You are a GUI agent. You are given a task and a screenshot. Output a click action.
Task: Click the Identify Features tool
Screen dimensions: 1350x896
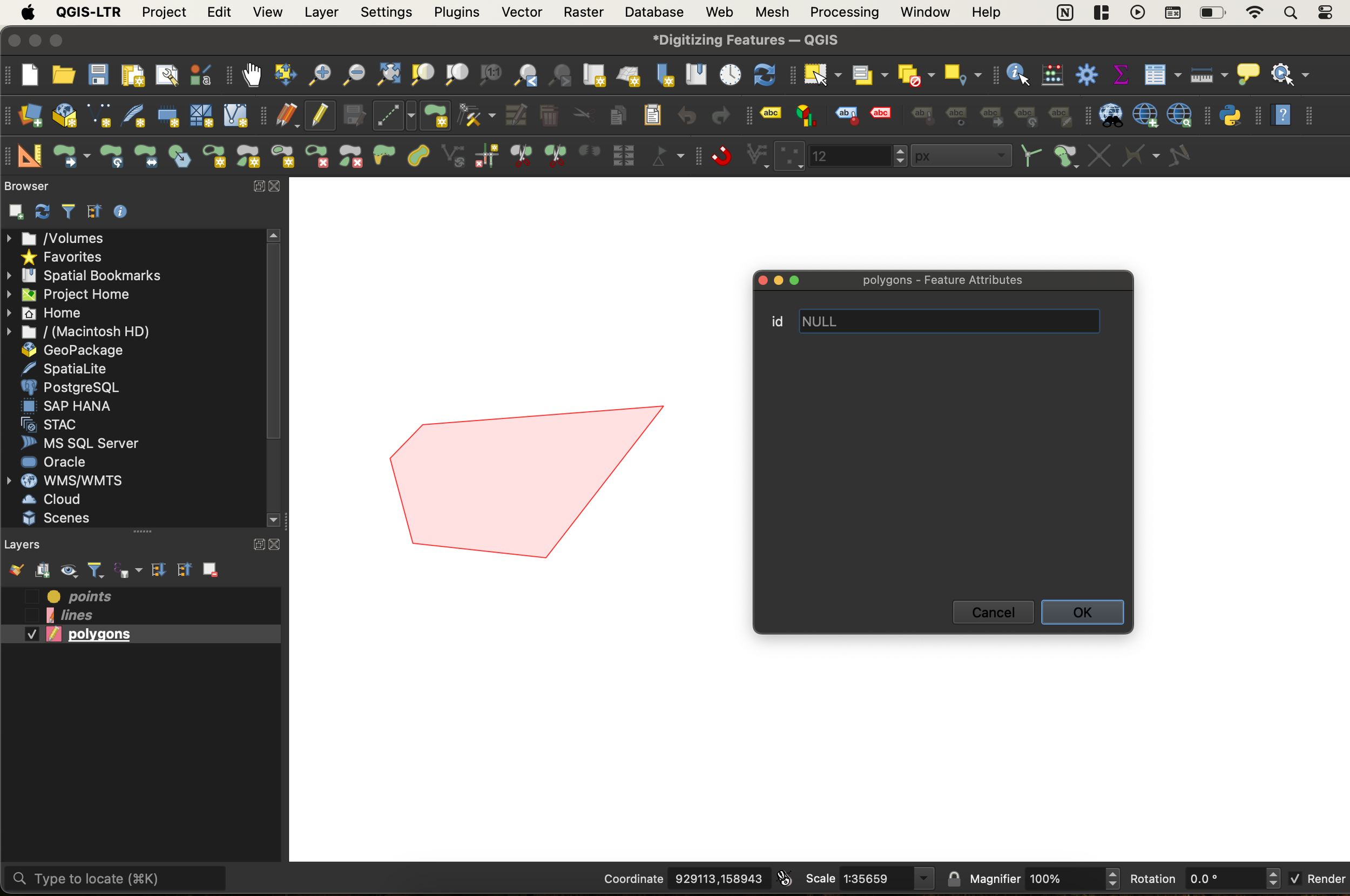pyautogui.click(x=1017, y=75)
